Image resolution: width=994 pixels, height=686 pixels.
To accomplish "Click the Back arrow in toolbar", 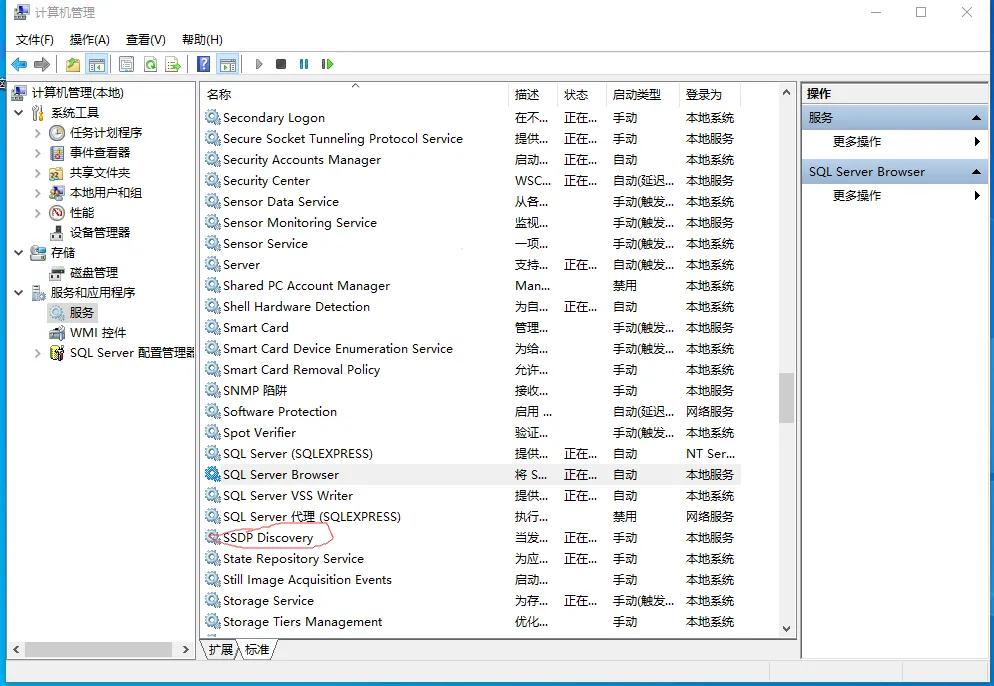I will (19, 64).
